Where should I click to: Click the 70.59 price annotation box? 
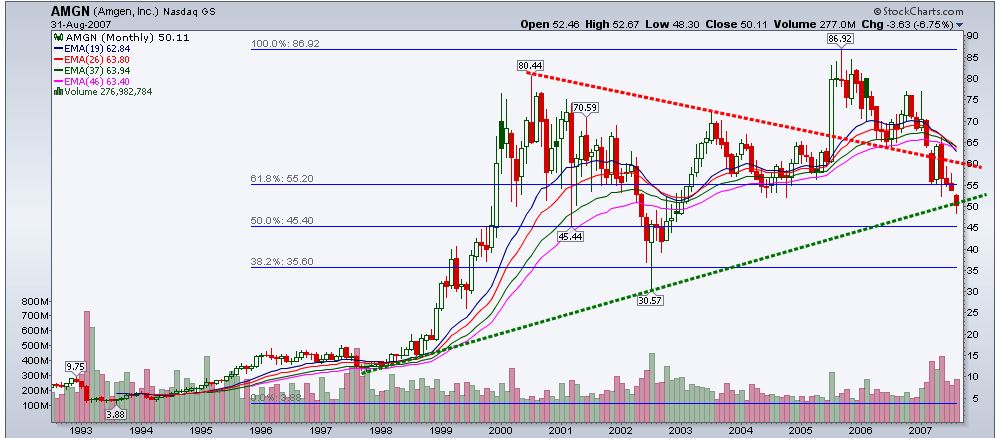[x=586, y=107]
